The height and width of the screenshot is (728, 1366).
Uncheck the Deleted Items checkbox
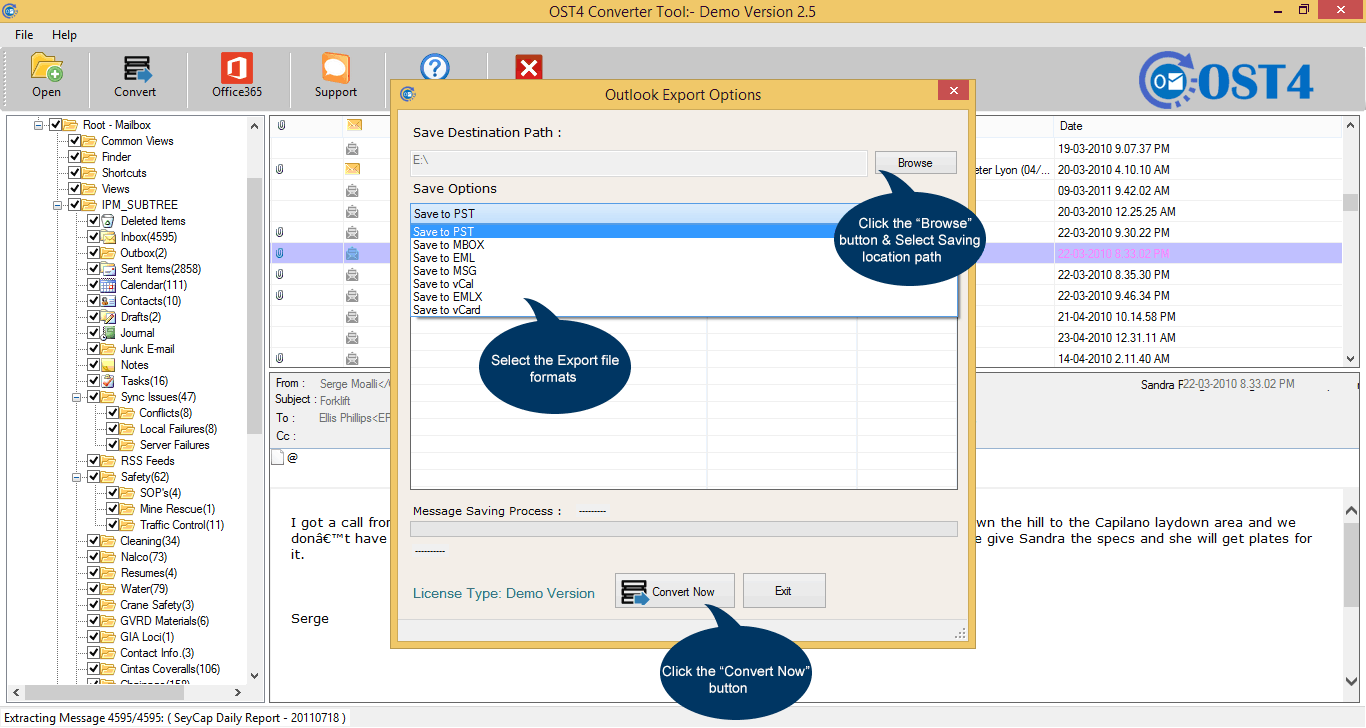click(x=93, y=221)
